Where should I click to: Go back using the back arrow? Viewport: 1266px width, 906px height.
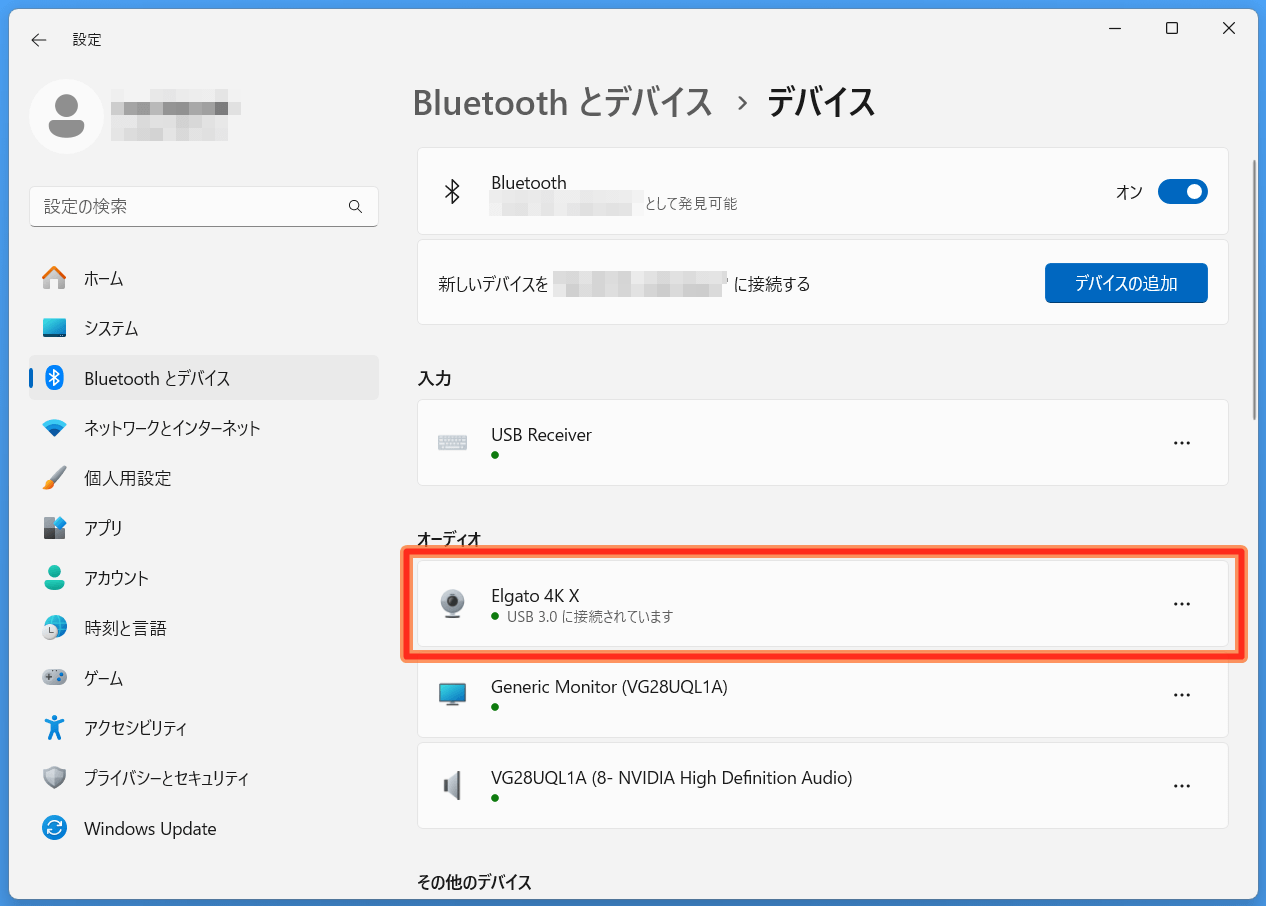click(39, 40)
